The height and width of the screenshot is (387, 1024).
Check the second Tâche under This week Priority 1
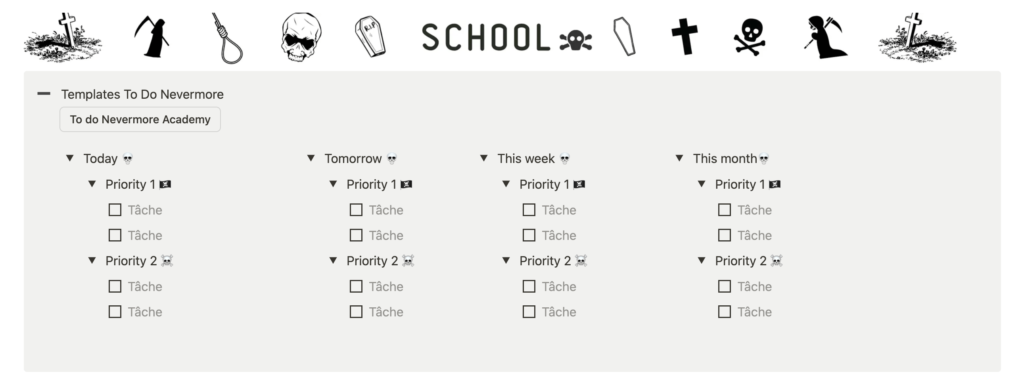pyautogui.click(x=529, y=236)
